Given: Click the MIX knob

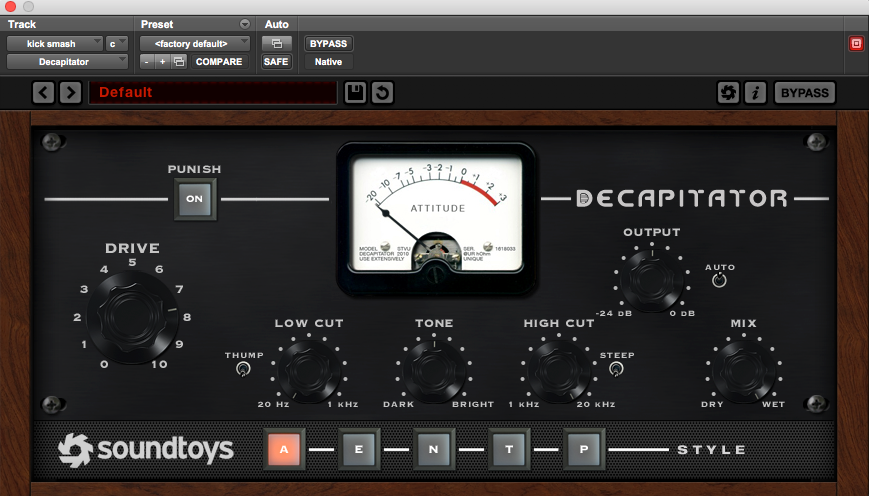Looking at the screenshot, I should pyautogui.click(x=744, y=371).
